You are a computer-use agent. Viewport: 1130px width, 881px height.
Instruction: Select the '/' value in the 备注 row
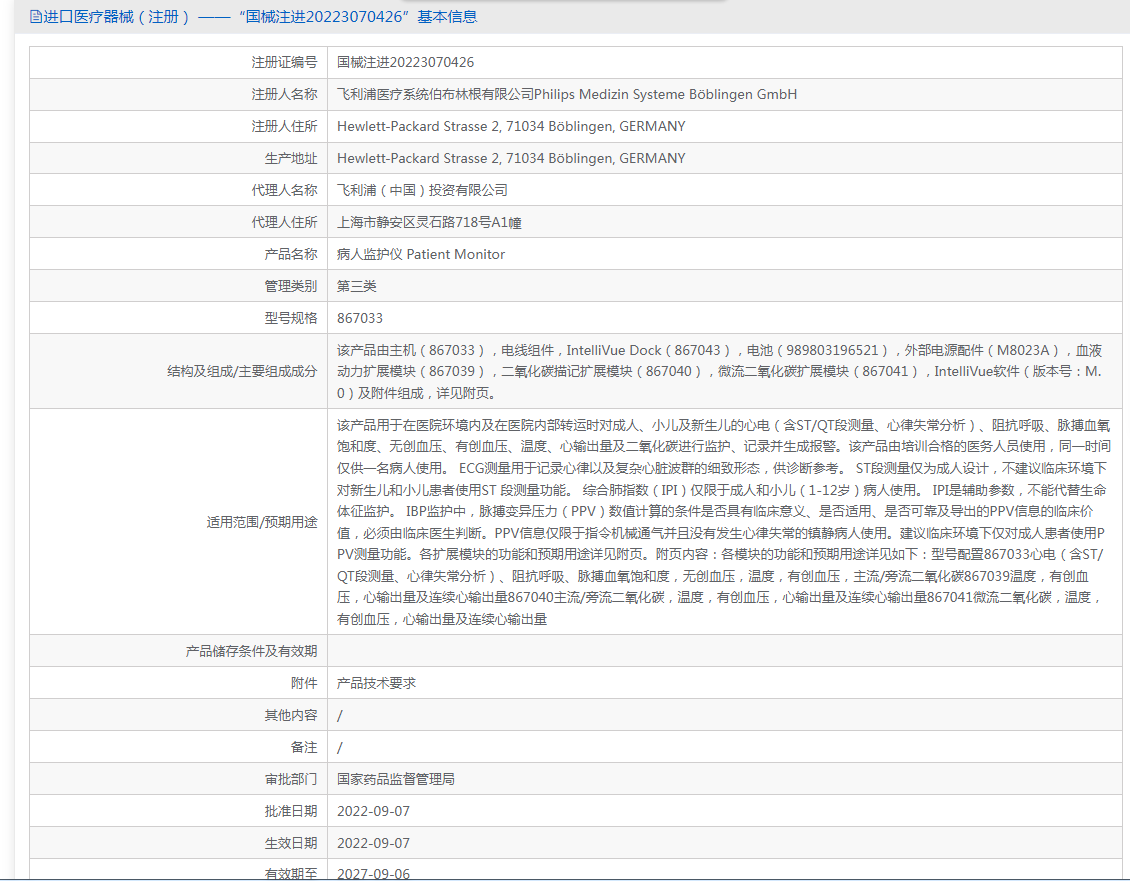click(x=340, y=747)
